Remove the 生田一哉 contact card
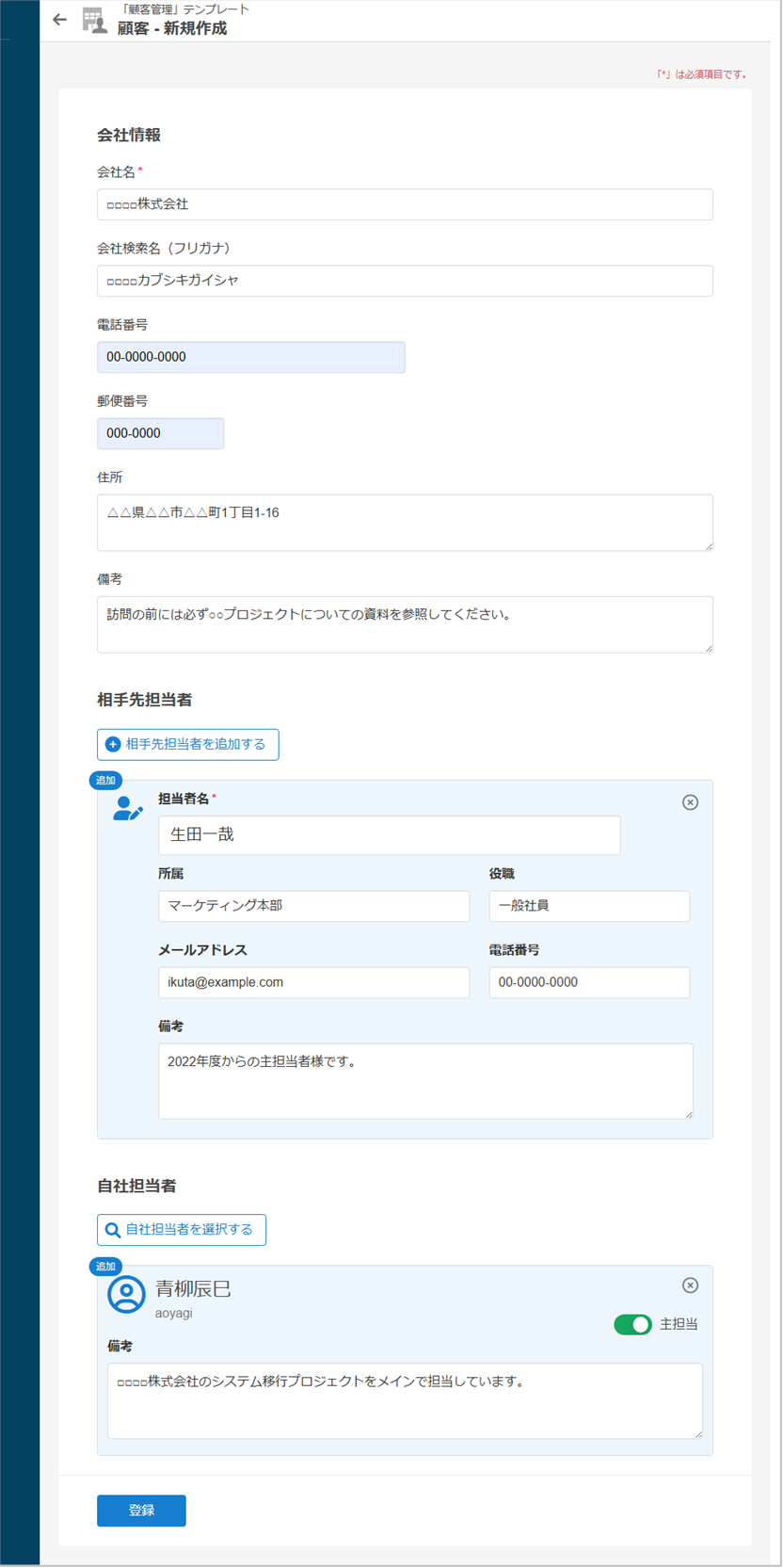This screenshot has height=1568, width=784. [690, 802]
